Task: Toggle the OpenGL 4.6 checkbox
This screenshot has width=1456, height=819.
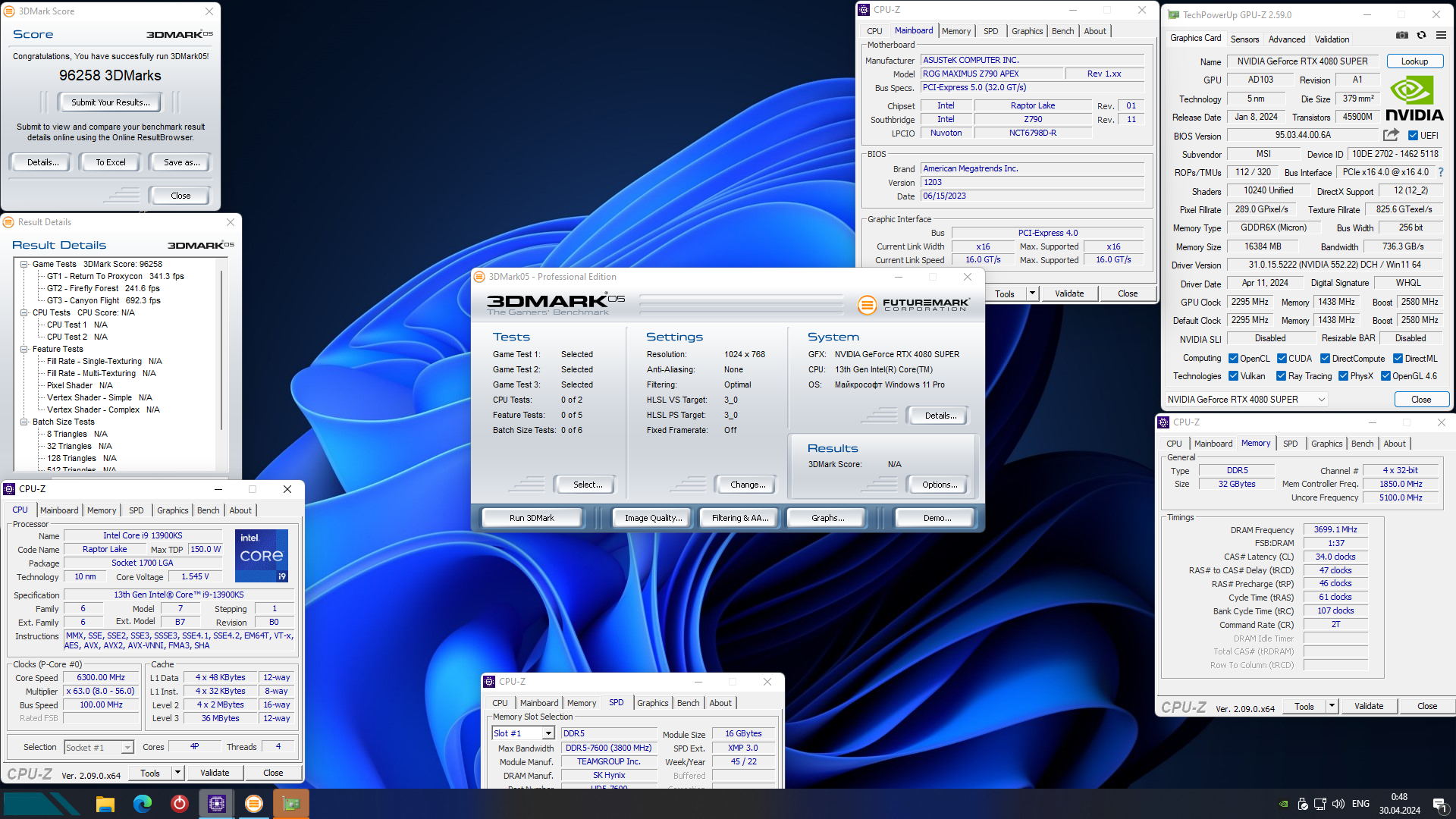Action: (1385, 376)
